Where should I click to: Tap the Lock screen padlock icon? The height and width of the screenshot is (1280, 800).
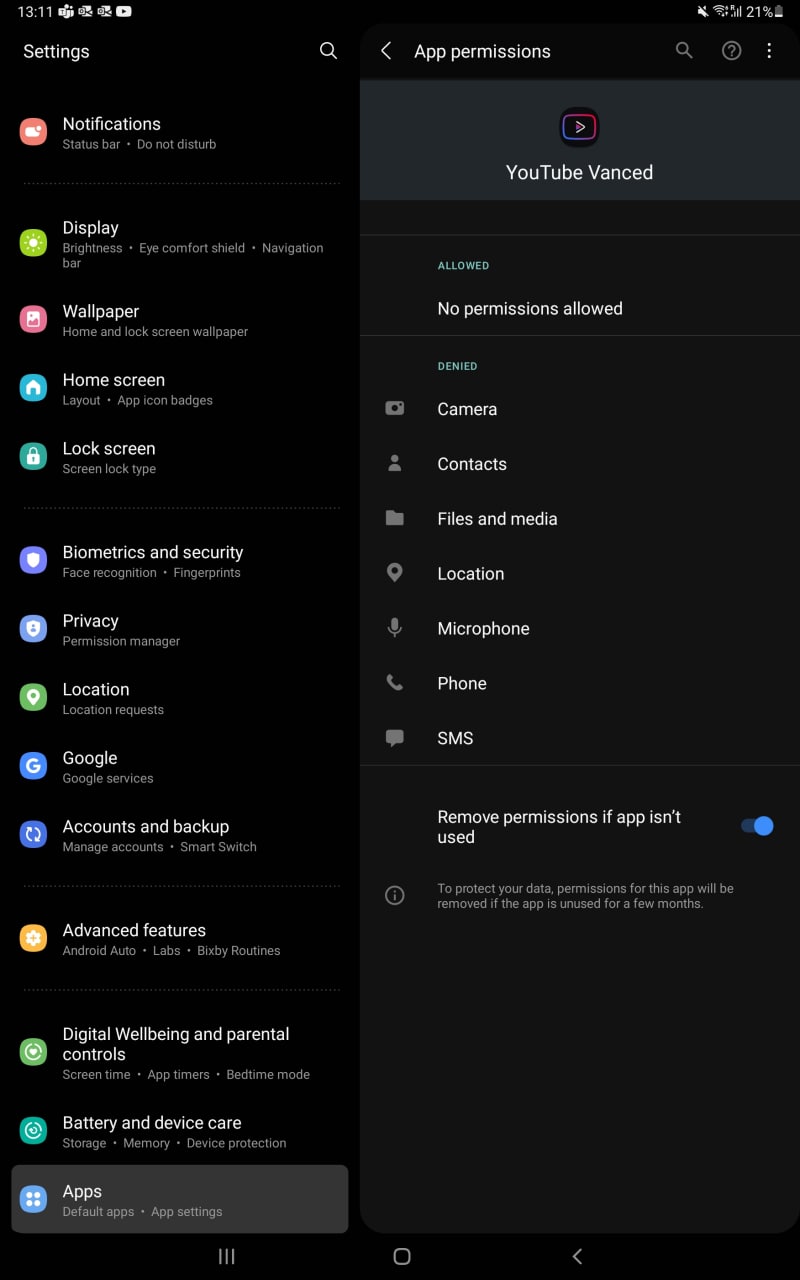coord(34,457)
